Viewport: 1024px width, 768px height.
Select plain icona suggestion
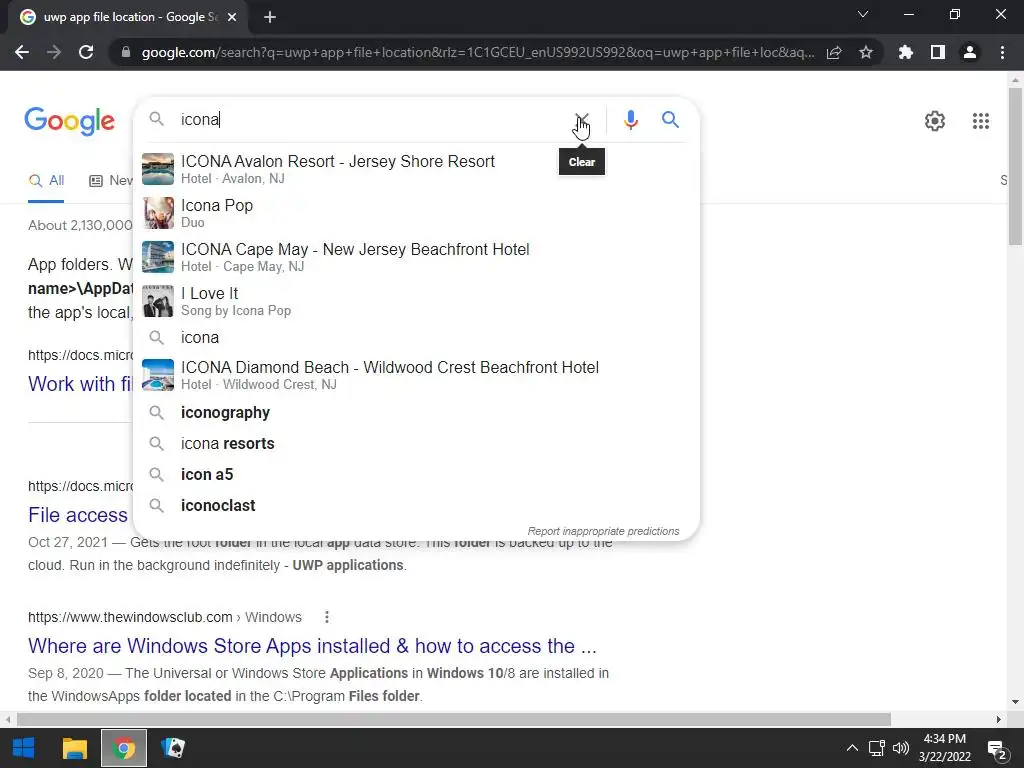(x=416, y=338)
